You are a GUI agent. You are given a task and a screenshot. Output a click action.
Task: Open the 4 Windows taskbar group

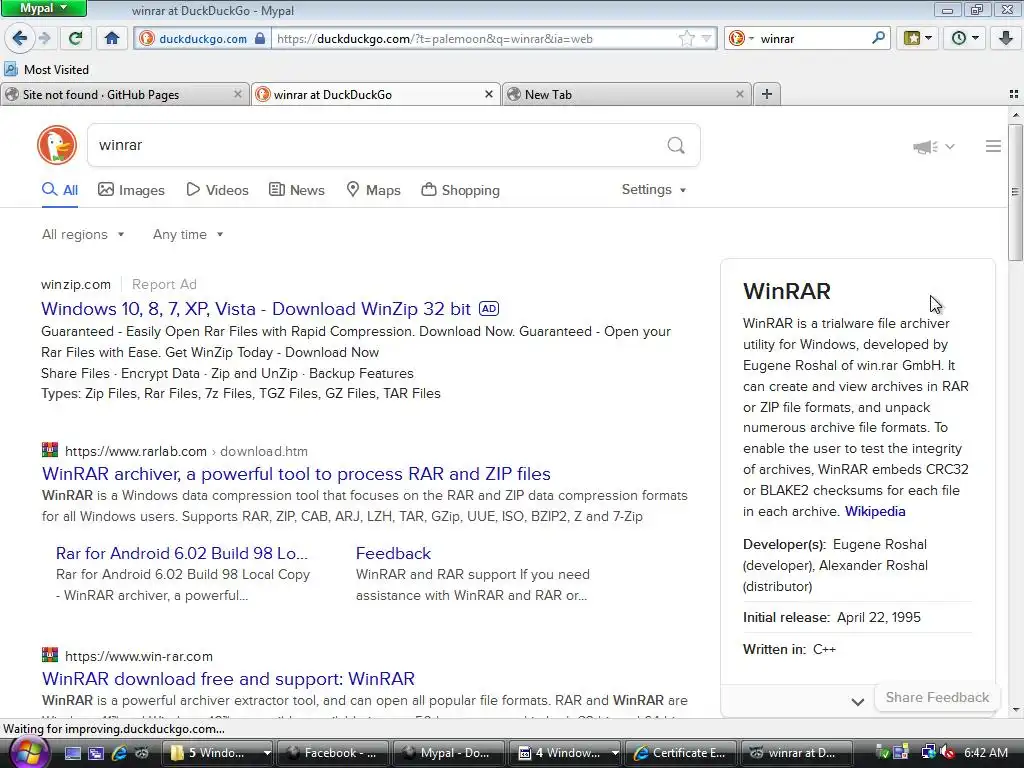click(566, 753)
